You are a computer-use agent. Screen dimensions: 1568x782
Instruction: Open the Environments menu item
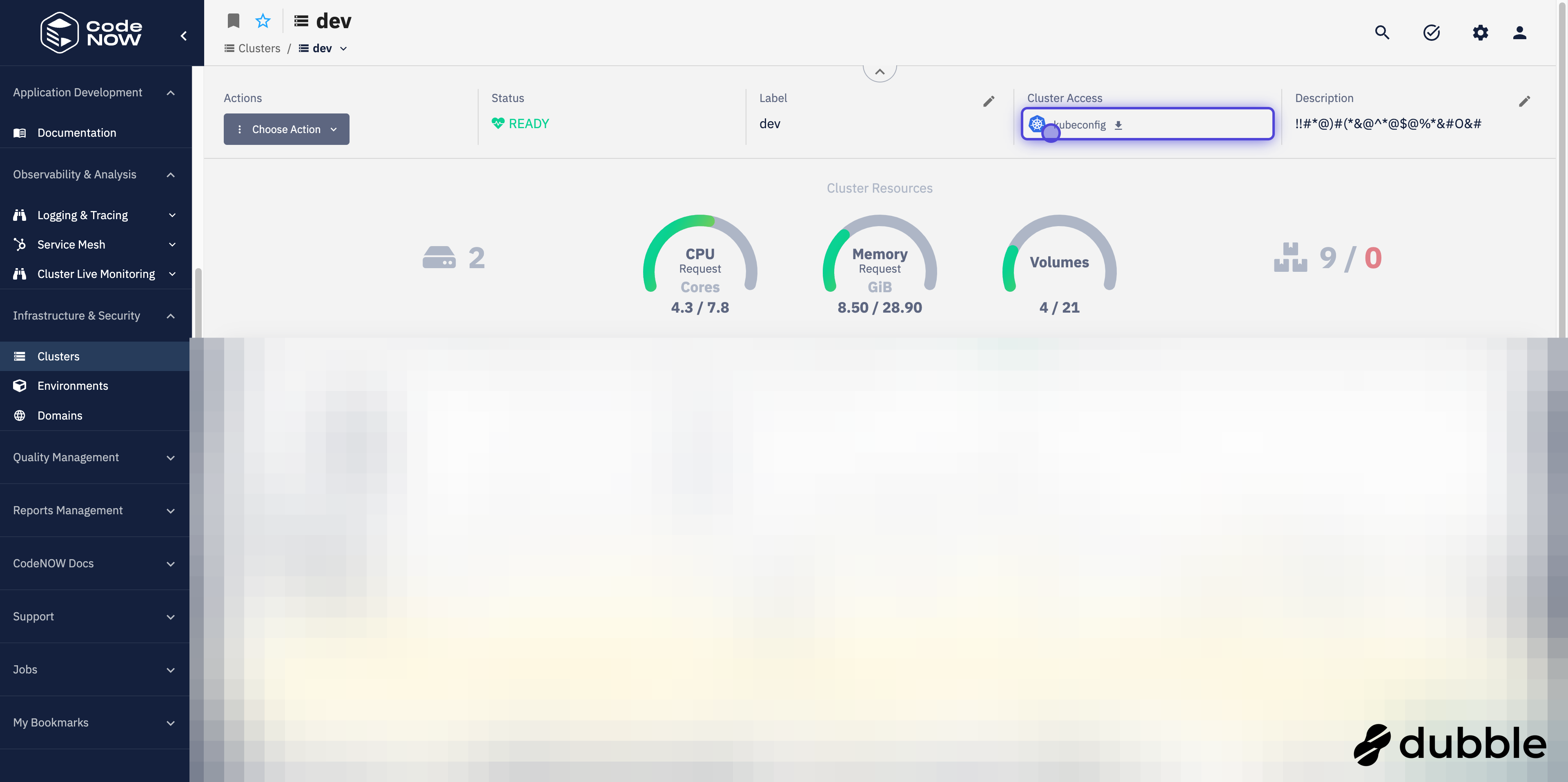72,386
